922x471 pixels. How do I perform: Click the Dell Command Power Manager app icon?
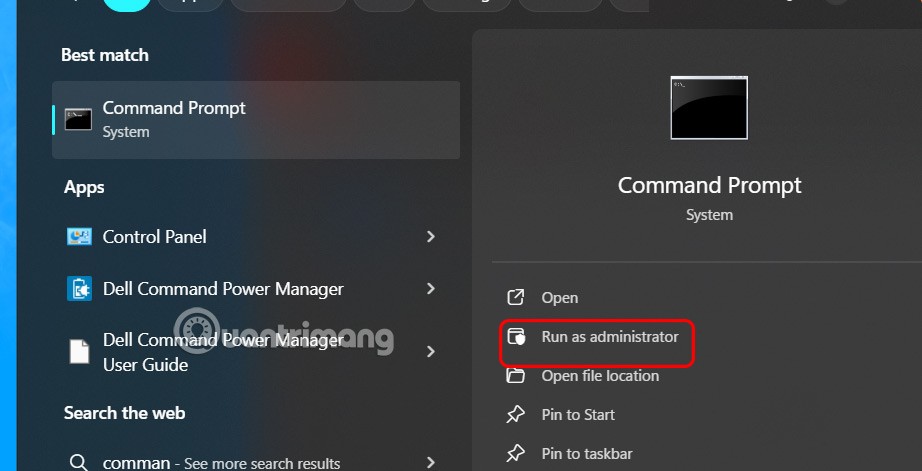(x=79, y=289)
